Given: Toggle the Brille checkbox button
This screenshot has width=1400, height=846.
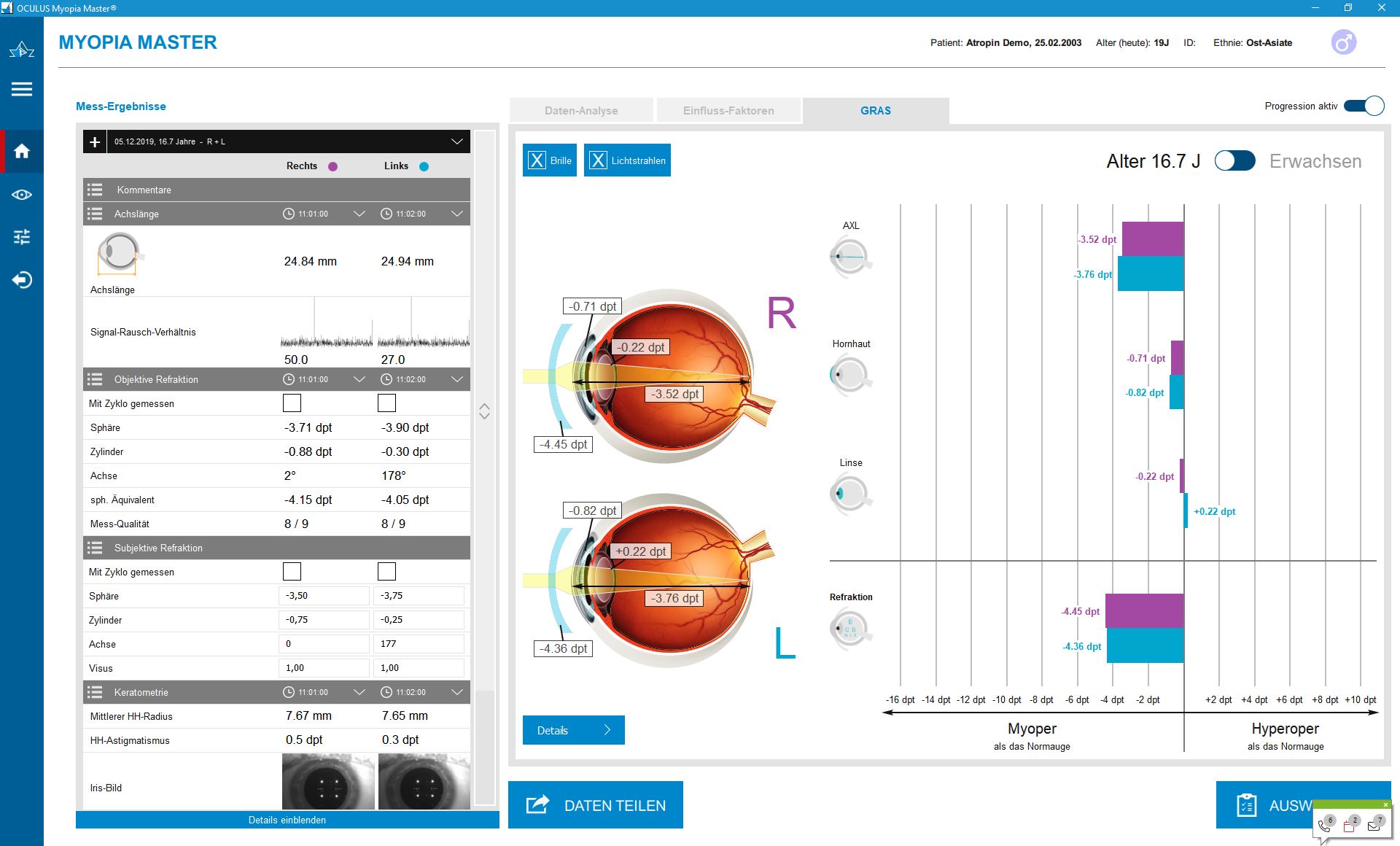Looking at the screenshot, I should 550,160.
